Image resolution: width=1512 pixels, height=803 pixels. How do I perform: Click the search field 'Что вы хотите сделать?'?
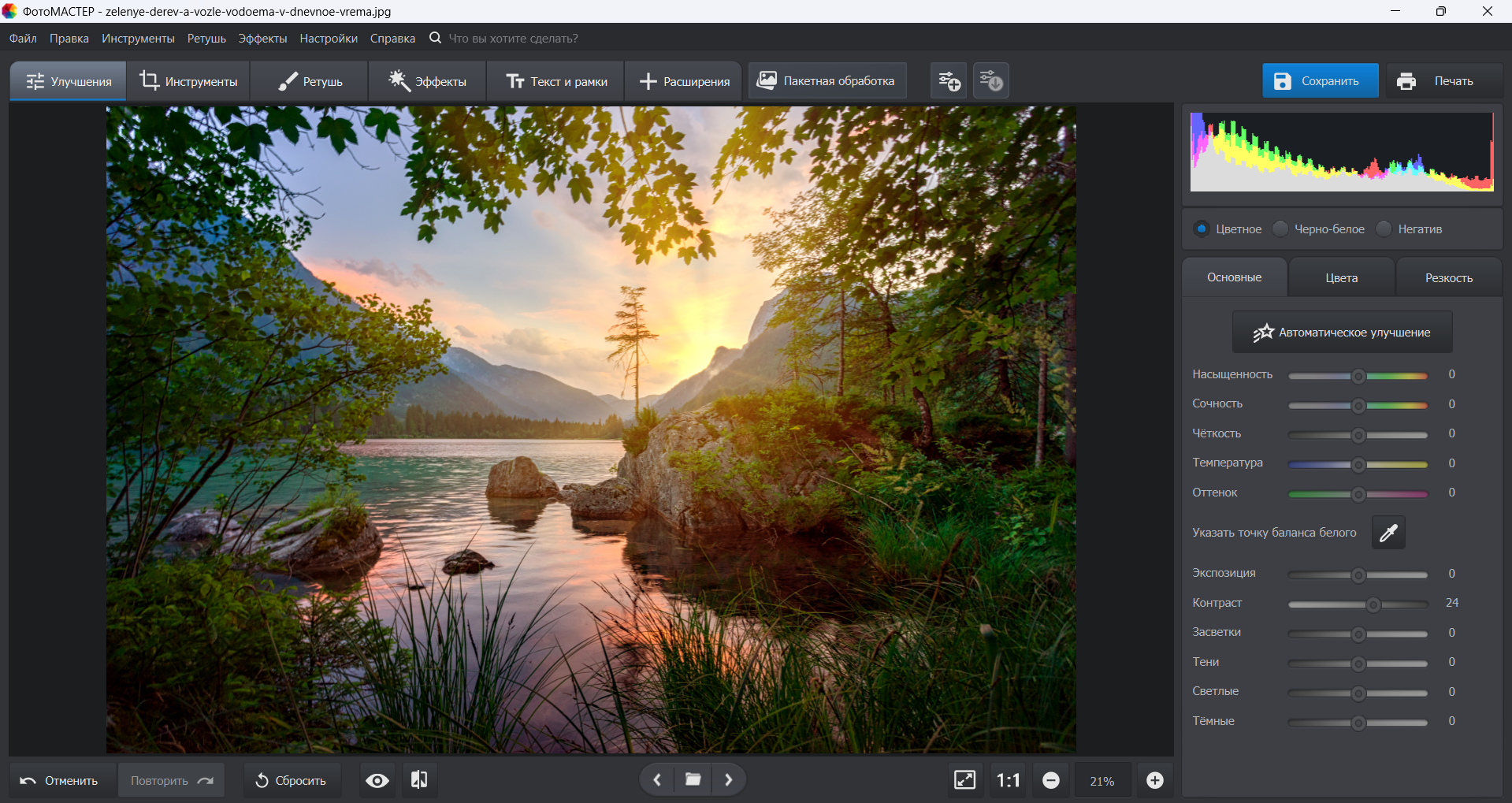513,38
